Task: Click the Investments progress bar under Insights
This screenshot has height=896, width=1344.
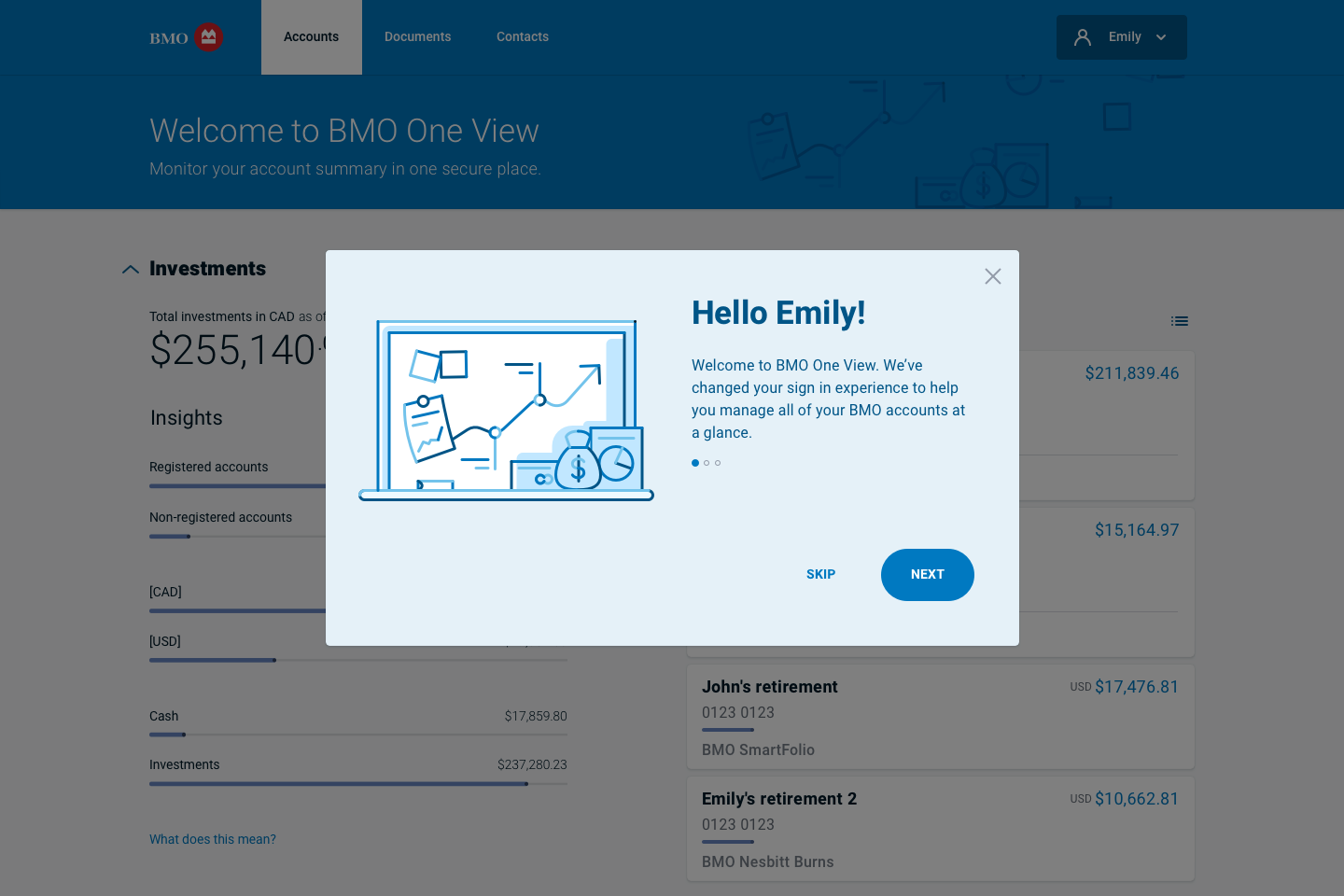Action: point(358,784)
